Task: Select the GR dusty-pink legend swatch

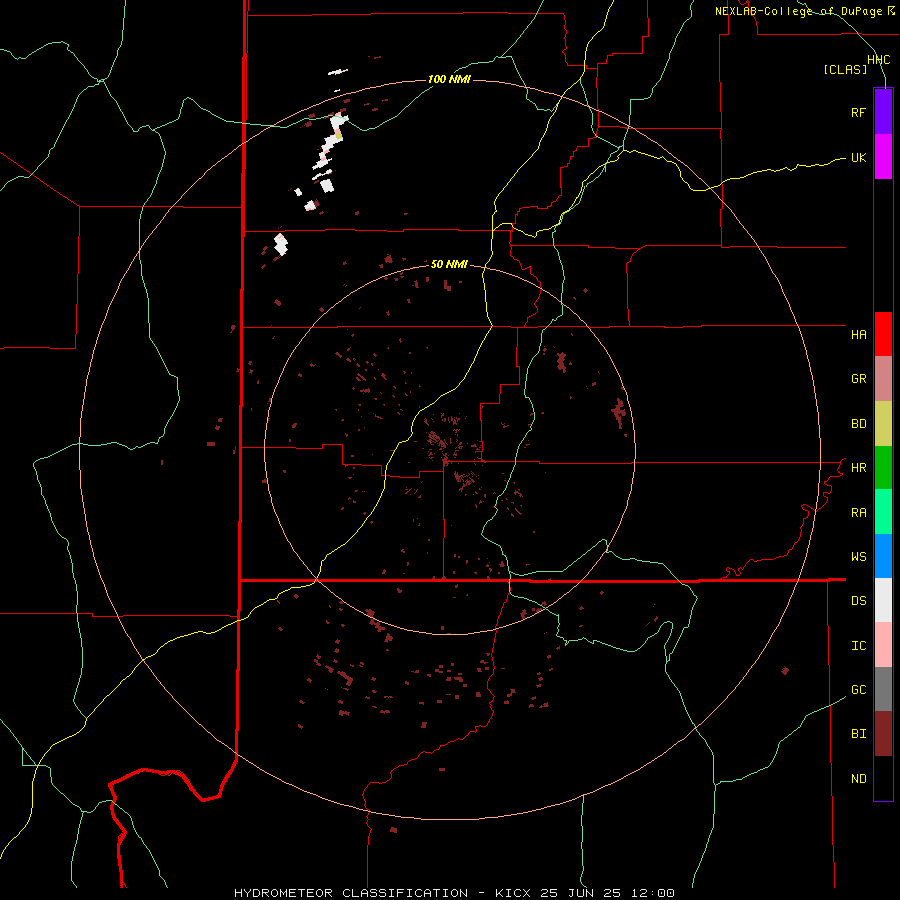Action: 883,379
